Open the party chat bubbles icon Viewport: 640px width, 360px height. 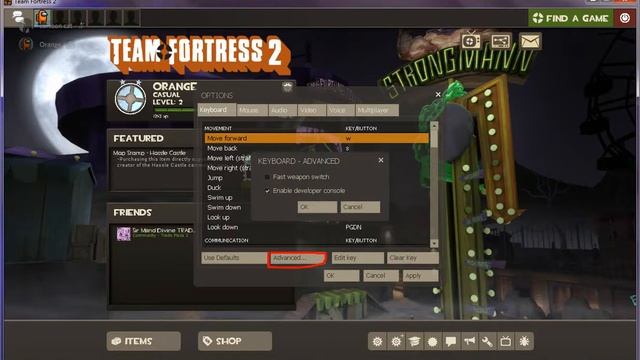coord(18,18)
